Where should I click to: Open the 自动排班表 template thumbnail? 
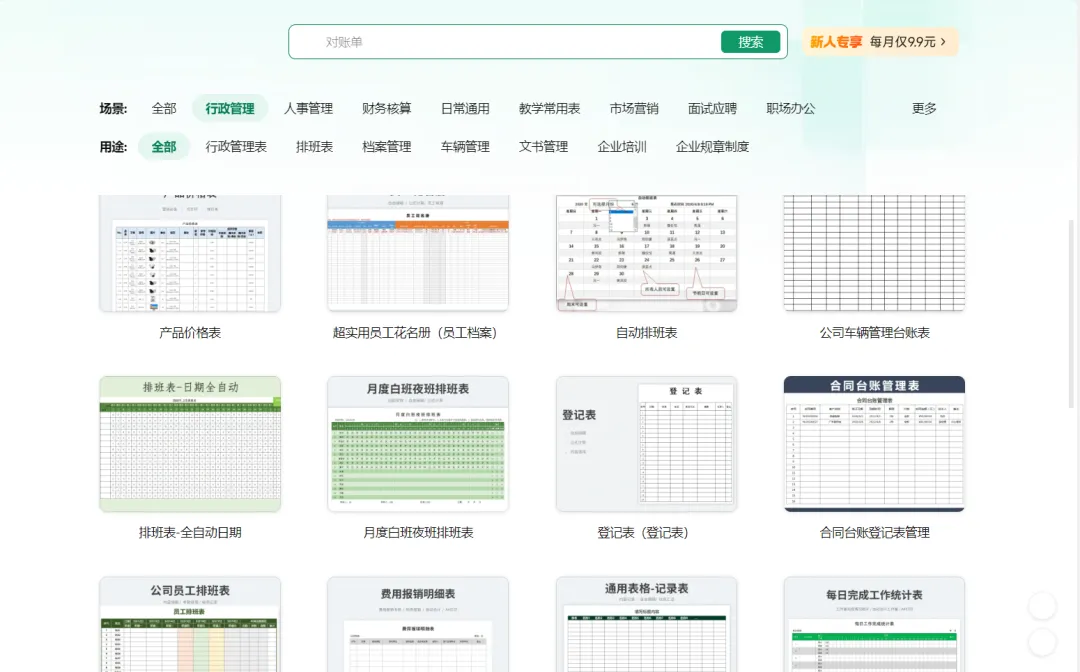point(646,253)
